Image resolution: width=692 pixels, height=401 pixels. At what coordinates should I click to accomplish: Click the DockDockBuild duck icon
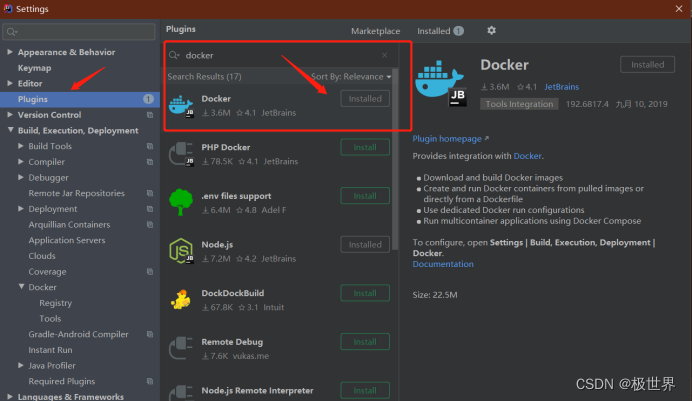click(x=181, y=300)
